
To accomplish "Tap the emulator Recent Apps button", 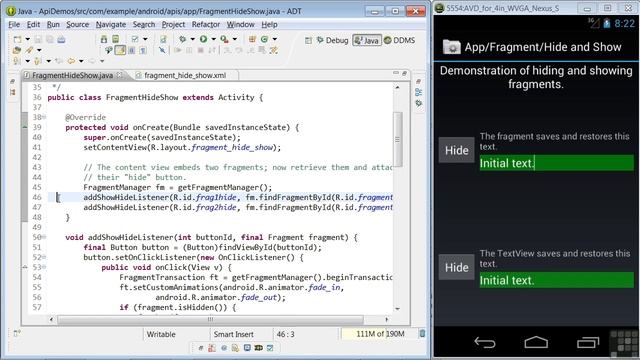I will click(x=588, y=342).
